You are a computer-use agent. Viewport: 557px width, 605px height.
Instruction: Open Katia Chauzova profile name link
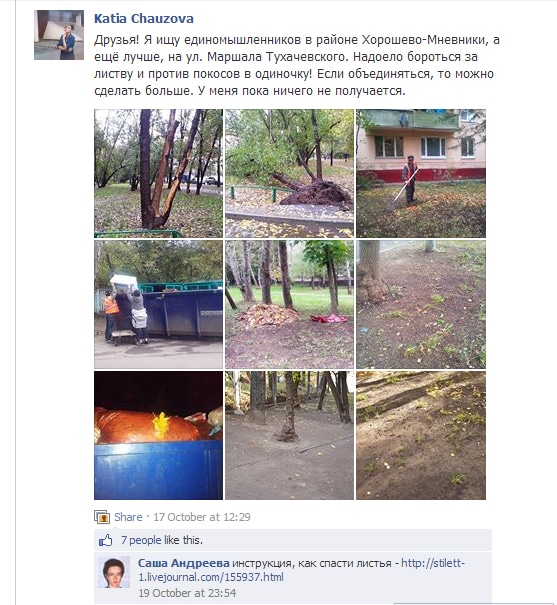[x=144, y=19]
